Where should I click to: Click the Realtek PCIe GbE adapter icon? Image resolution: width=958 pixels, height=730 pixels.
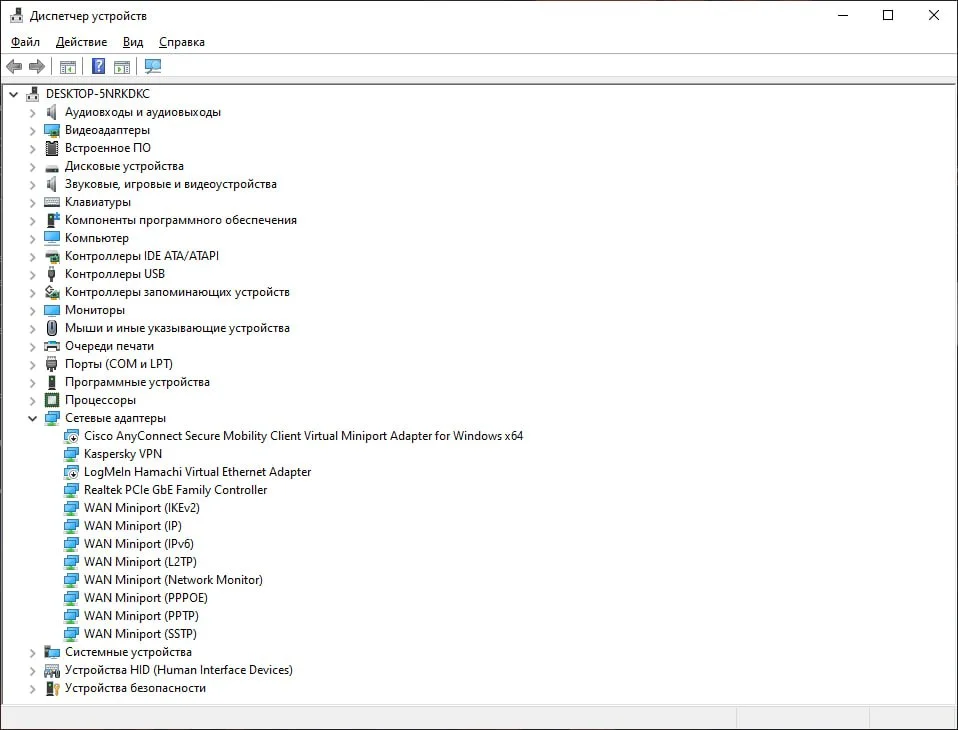point(71,490)
